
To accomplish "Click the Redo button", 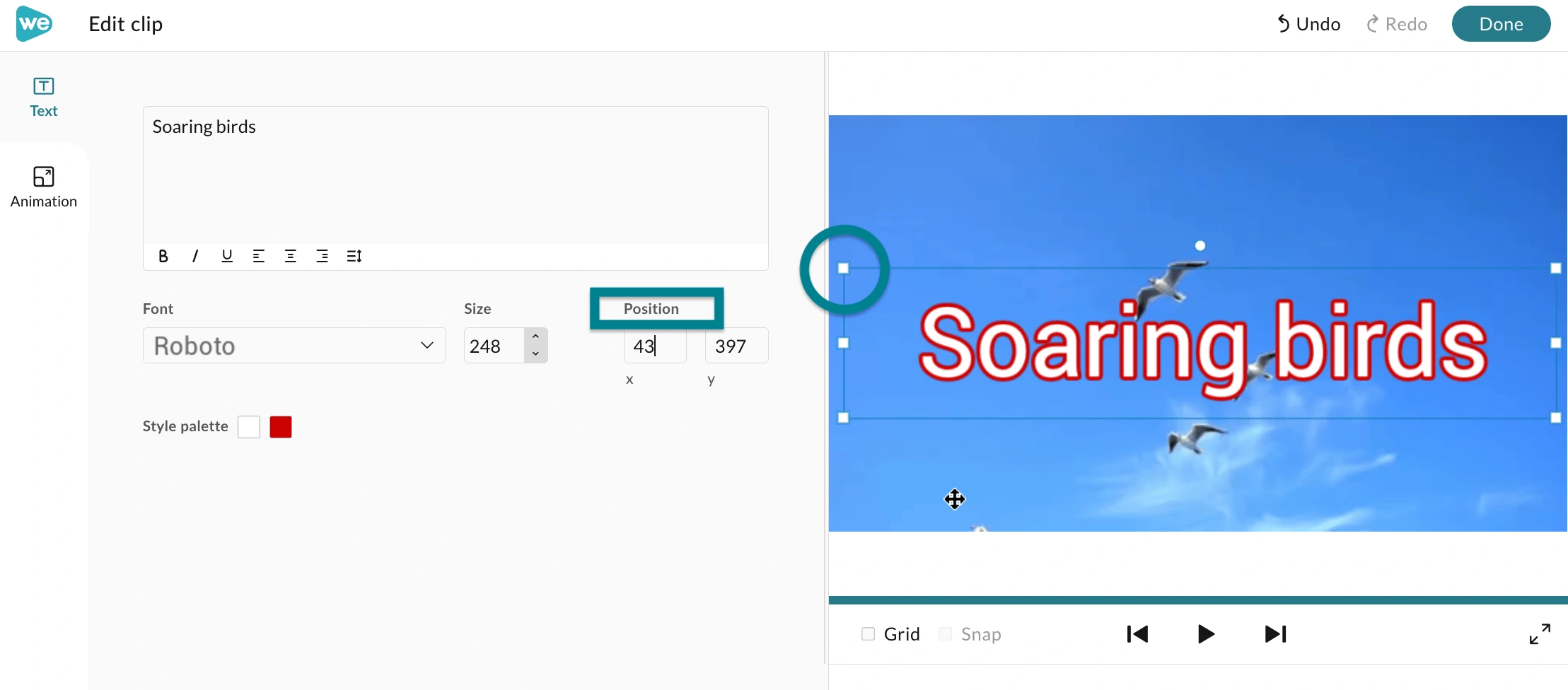I will pyautogui.click(x=1397, y=24).
